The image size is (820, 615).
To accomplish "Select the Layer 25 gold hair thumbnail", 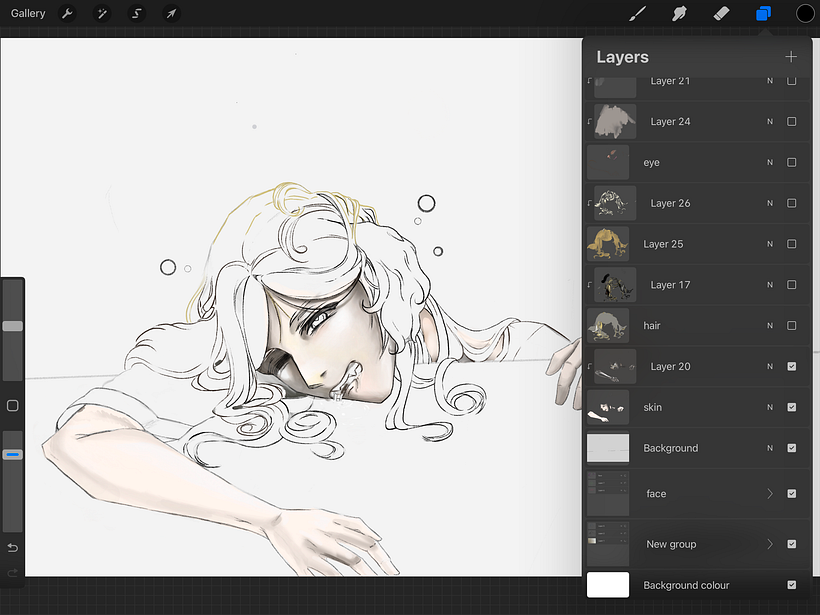I will point(608,244).
